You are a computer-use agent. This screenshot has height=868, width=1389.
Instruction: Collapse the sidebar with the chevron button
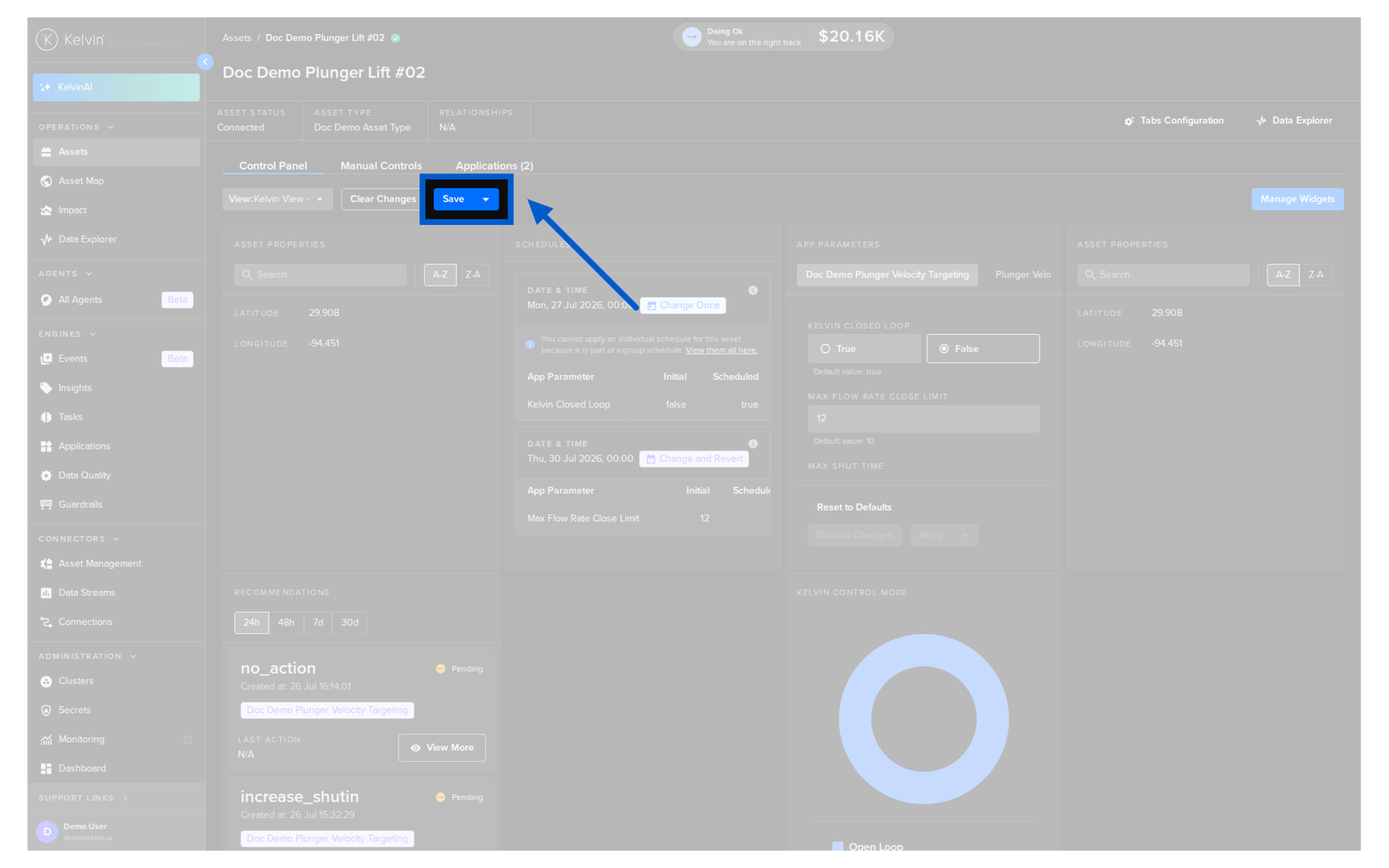click(205, 62)
